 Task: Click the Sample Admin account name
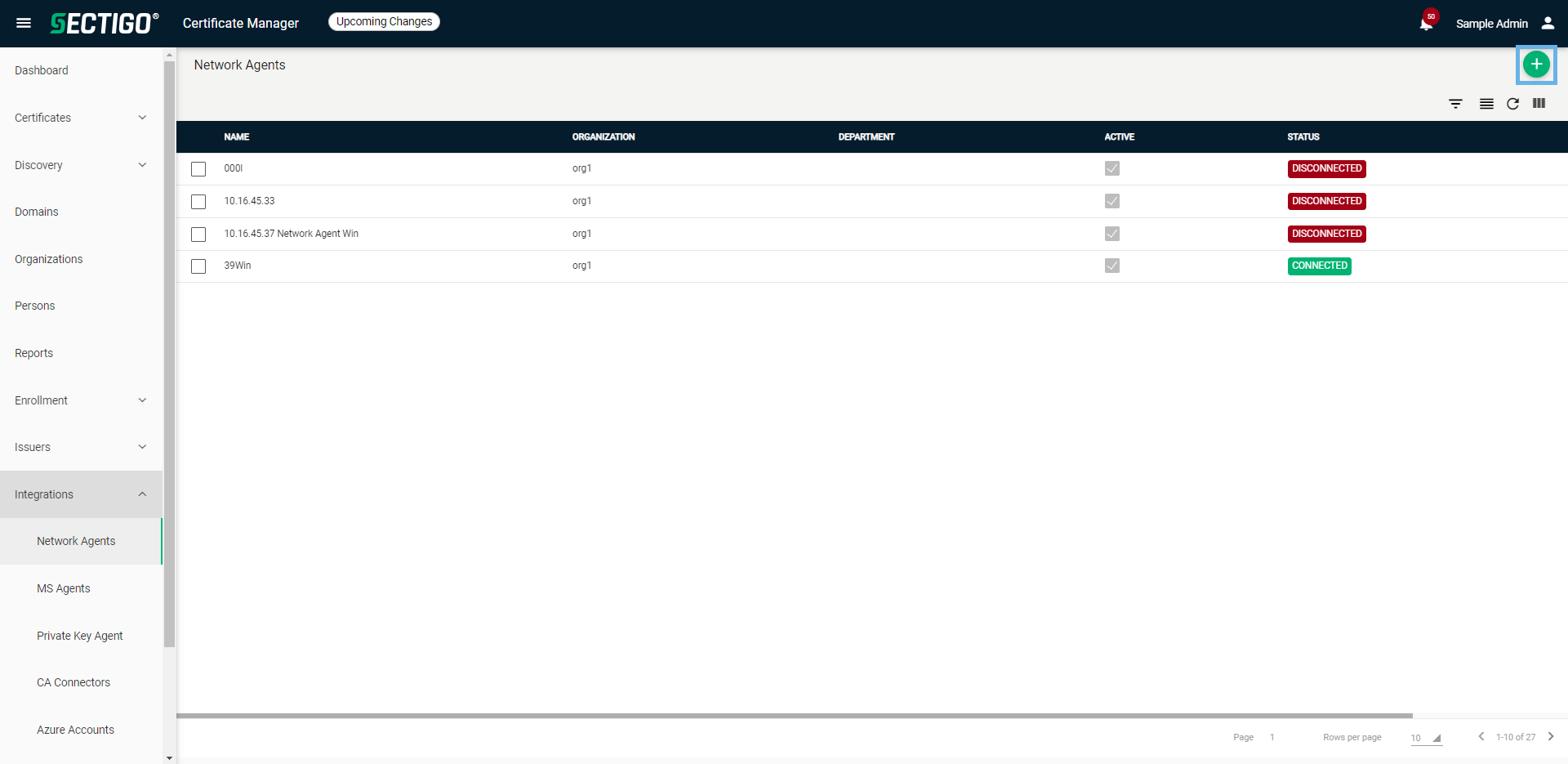[x=1491, y=24]
